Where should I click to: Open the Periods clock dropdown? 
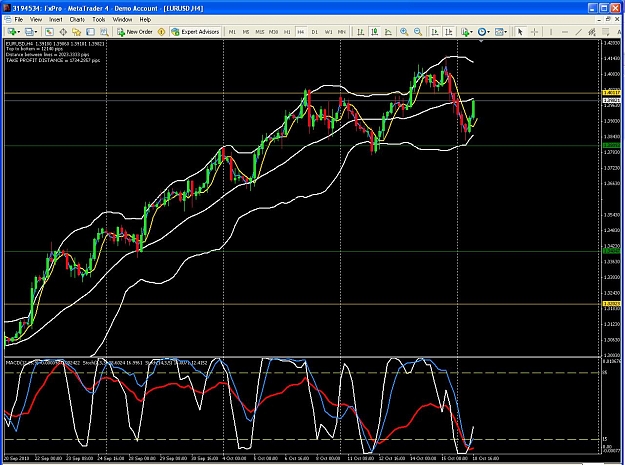click(484, 32)
